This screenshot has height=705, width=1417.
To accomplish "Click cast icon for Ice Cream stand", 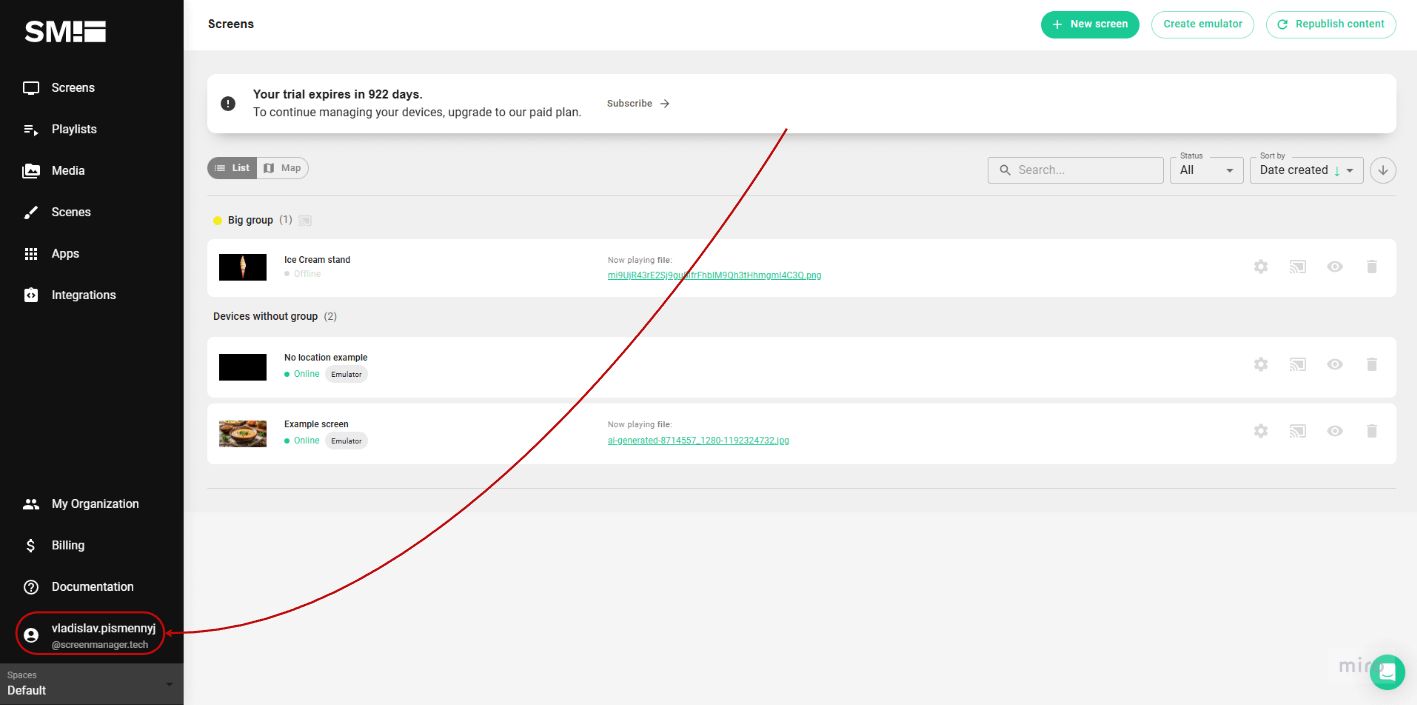I will click(x=1298, y=267).
